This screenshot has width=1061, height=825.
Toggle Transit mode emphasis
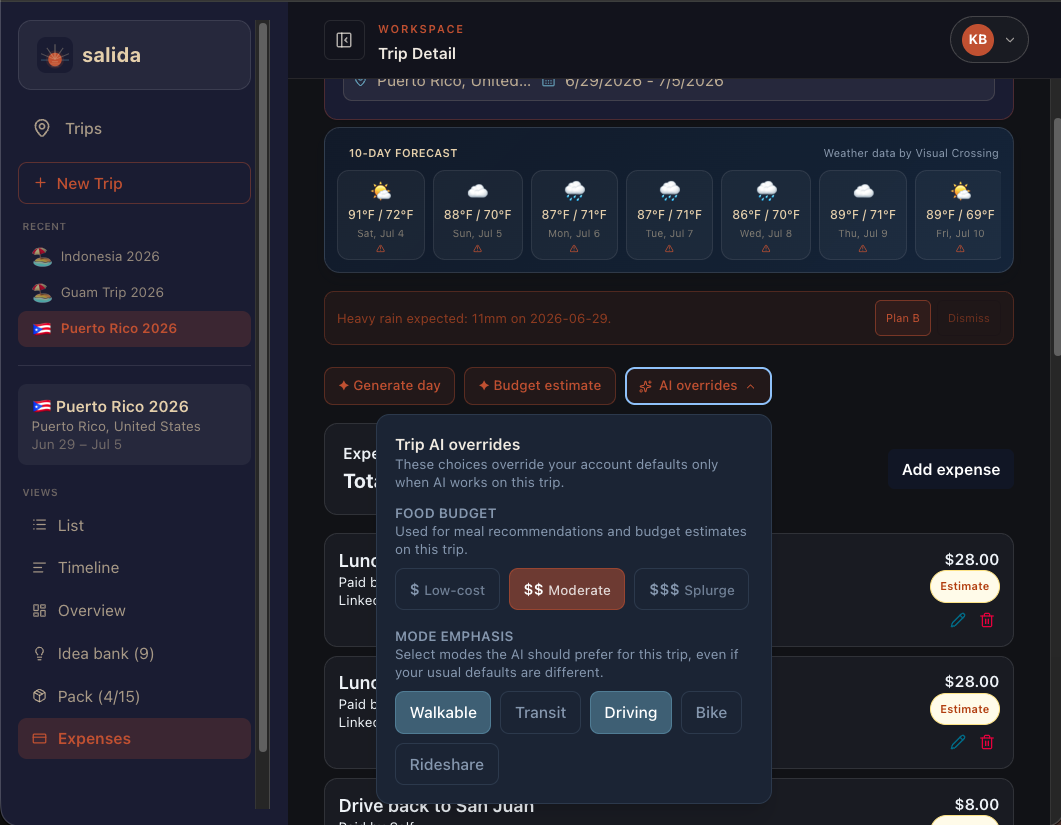[x=541, y=713]
